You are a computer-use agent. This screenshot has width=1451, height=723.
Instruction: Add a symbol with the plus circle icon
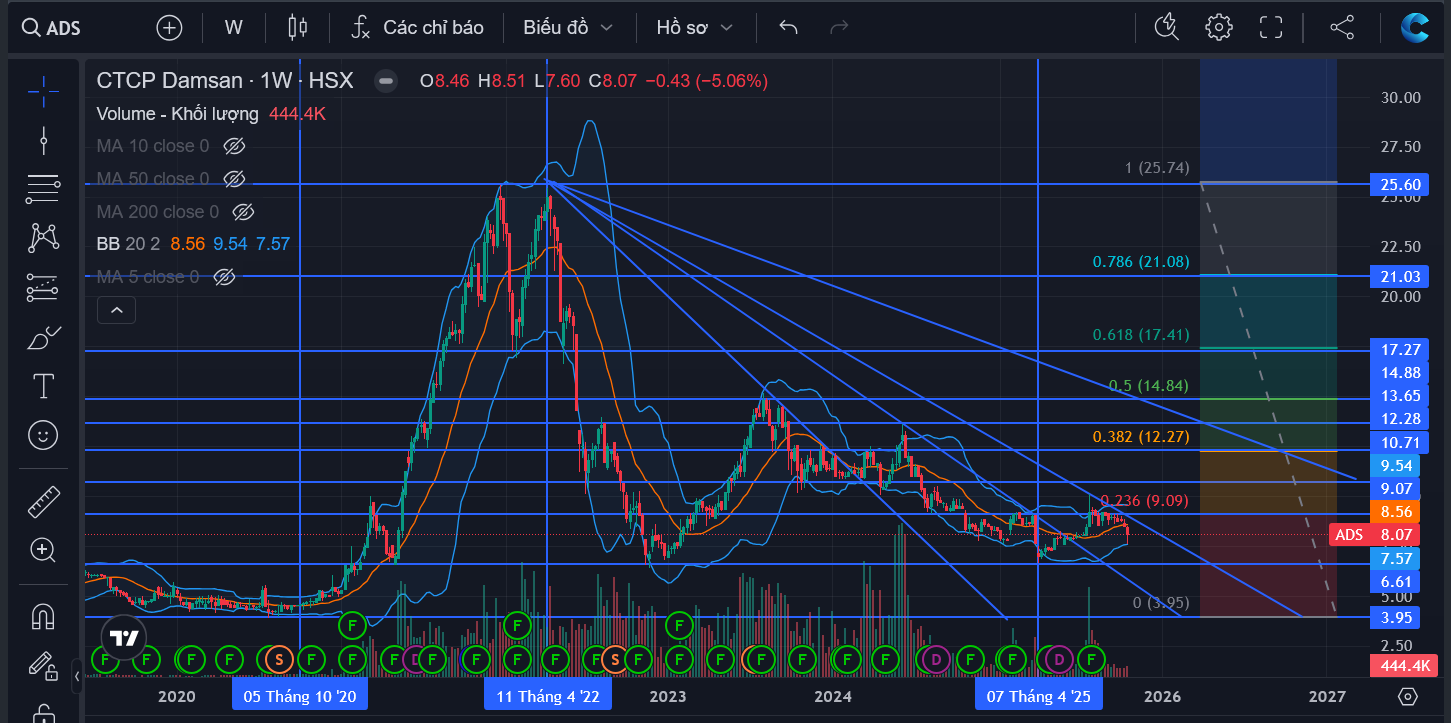point(169,27)
